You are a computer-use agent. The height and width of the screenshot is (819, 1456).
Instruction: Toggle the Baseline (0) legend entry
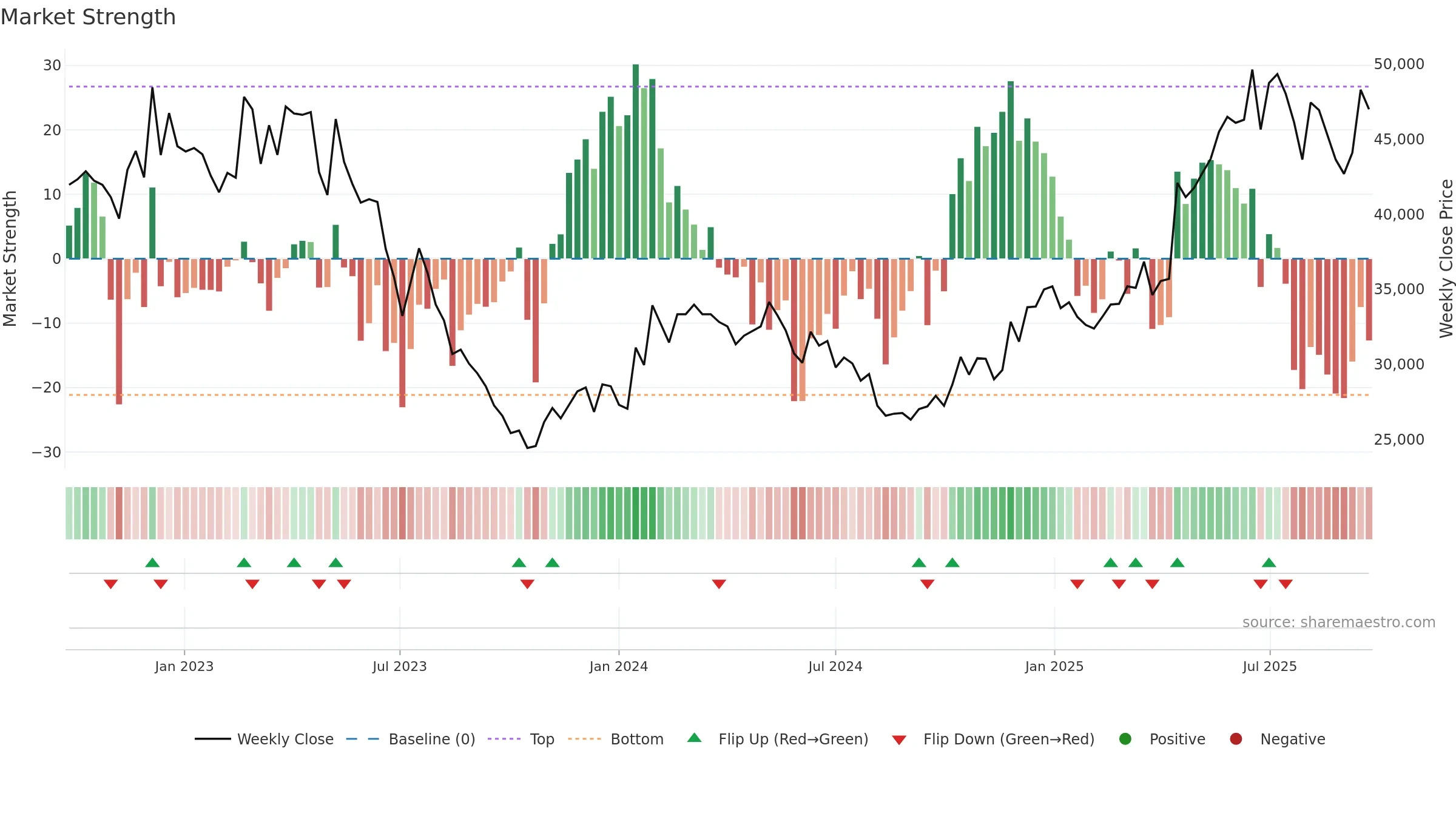point(411,739)
